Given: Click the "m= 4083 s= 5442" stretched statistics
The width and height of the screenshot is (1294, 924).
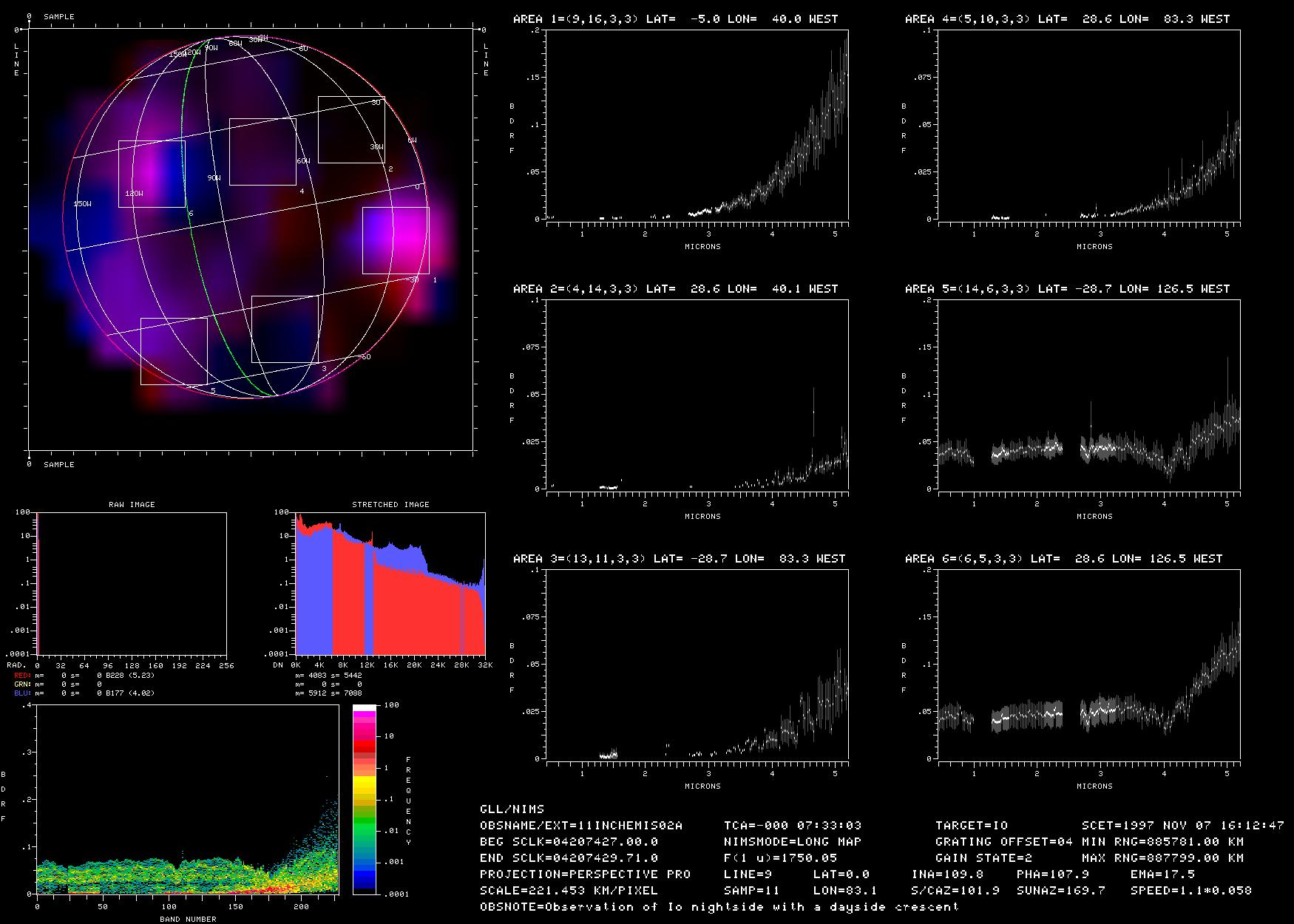Looking at the screenshot, I should tap(329, 676).
